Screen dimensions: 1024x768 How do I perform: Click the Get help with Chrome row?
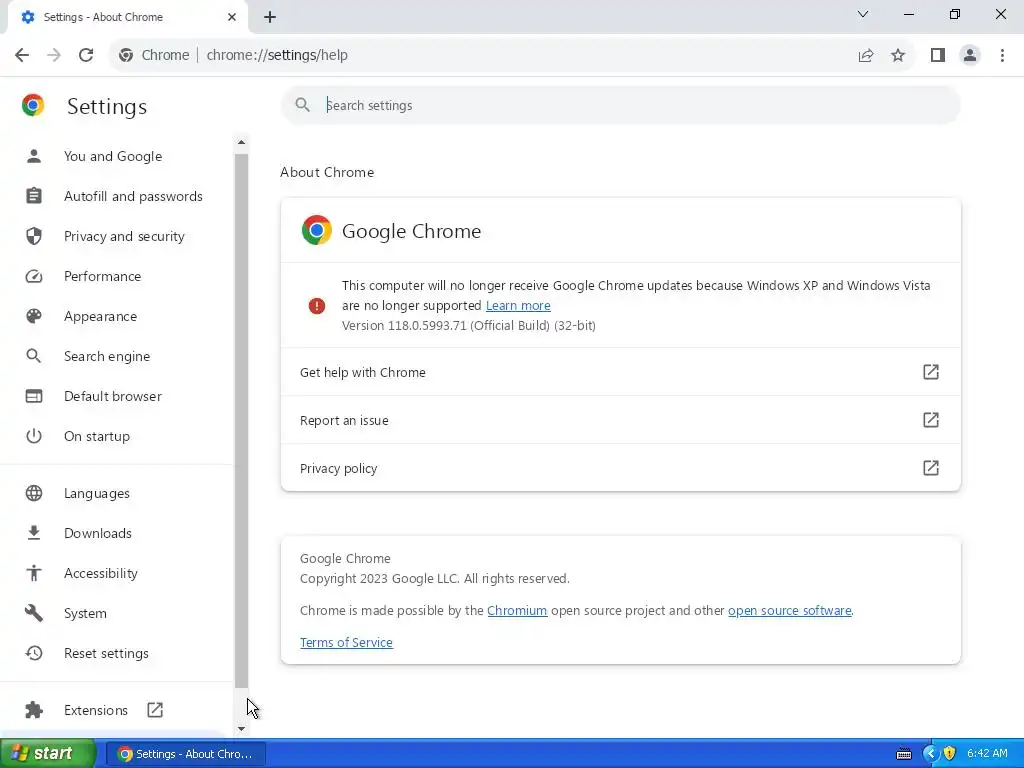tap(620, 372)
